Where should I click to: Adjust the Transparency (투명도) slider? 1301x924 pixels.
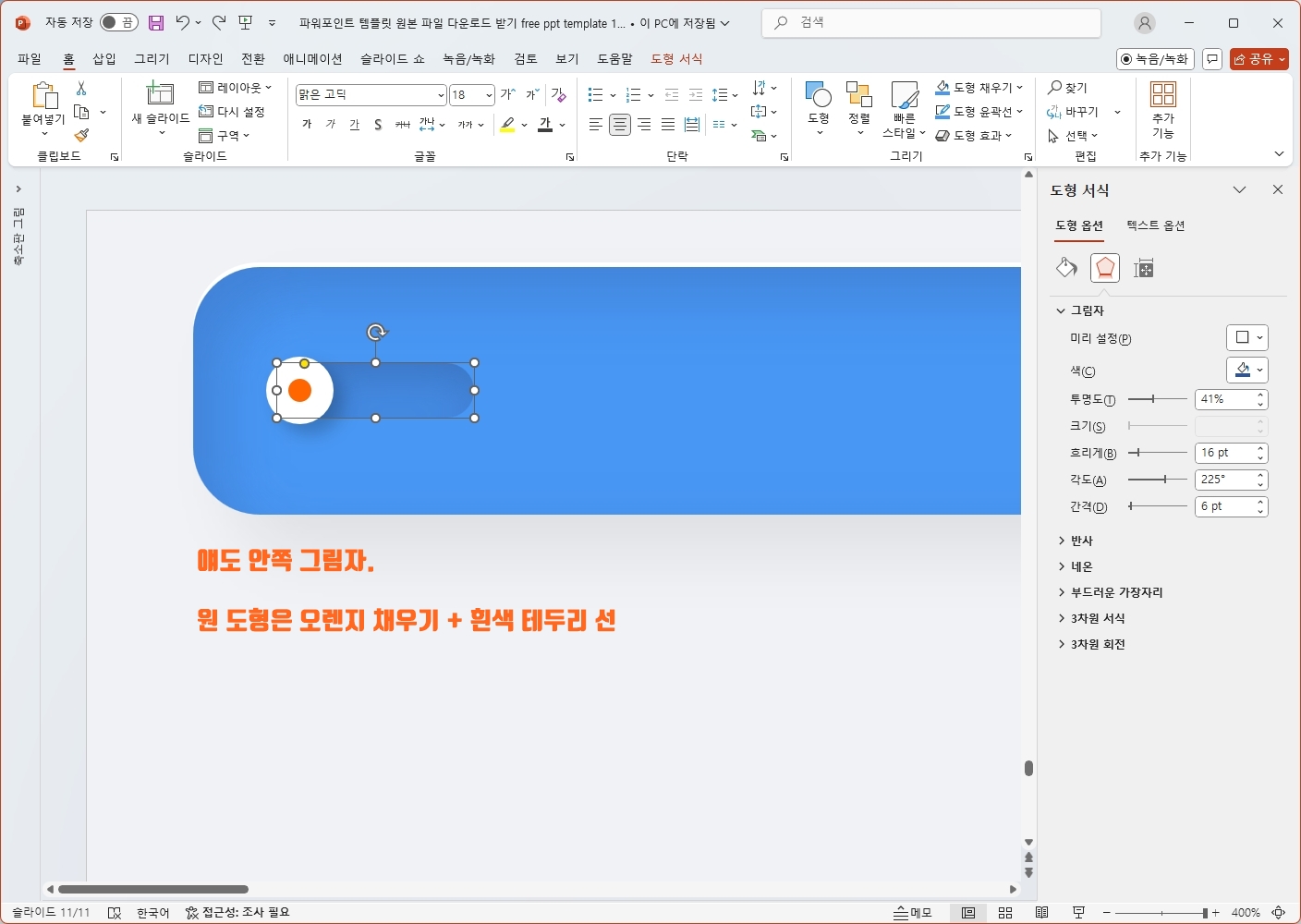(1158, 399)
